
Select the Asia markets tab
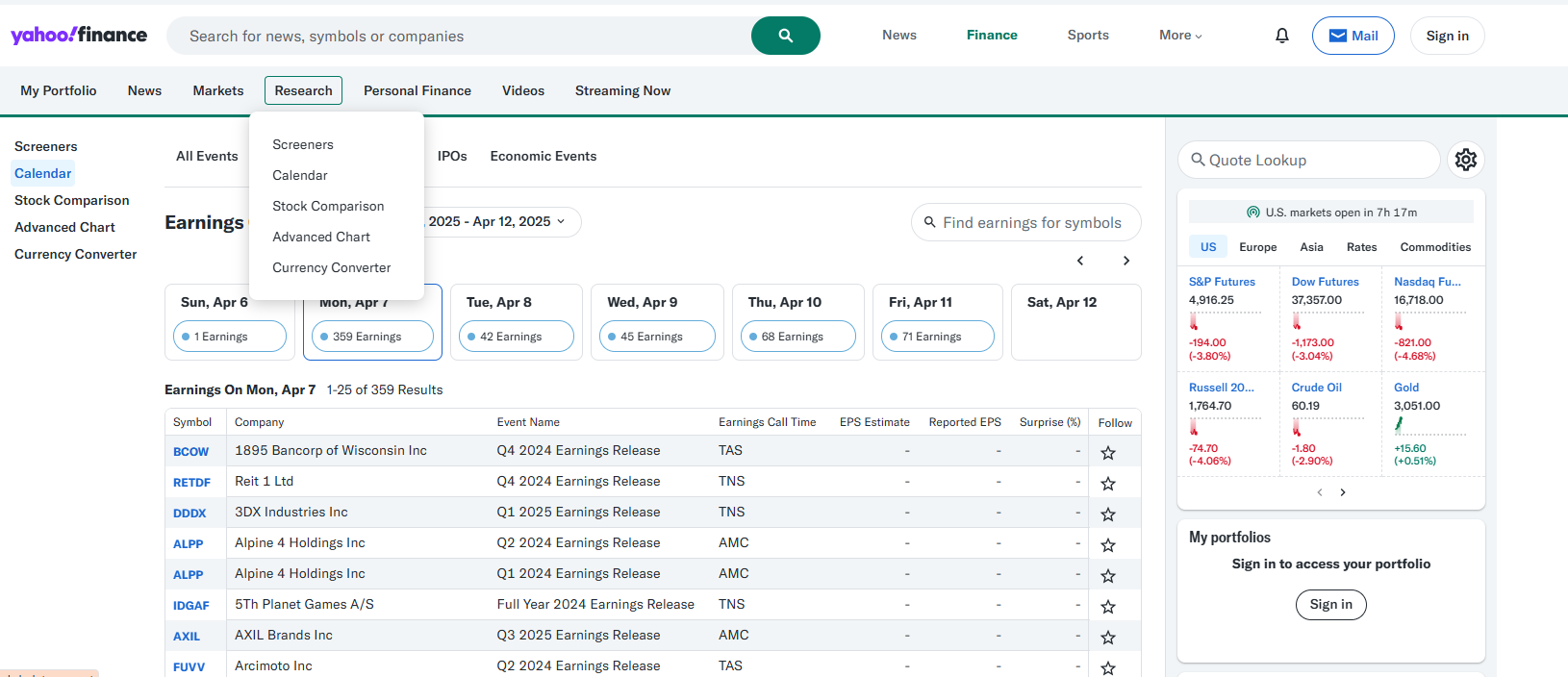tap(1312, 247)
